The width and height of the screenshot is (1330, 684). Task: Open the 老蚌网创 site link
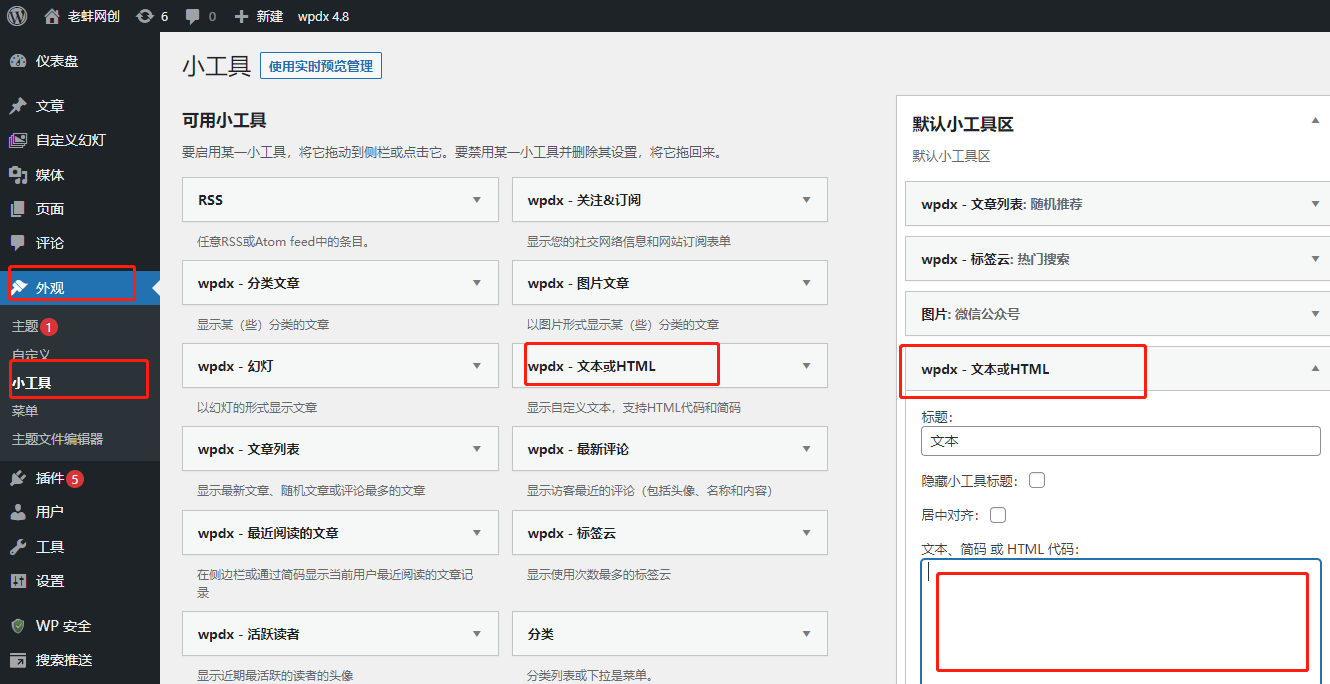pos(94,16)
